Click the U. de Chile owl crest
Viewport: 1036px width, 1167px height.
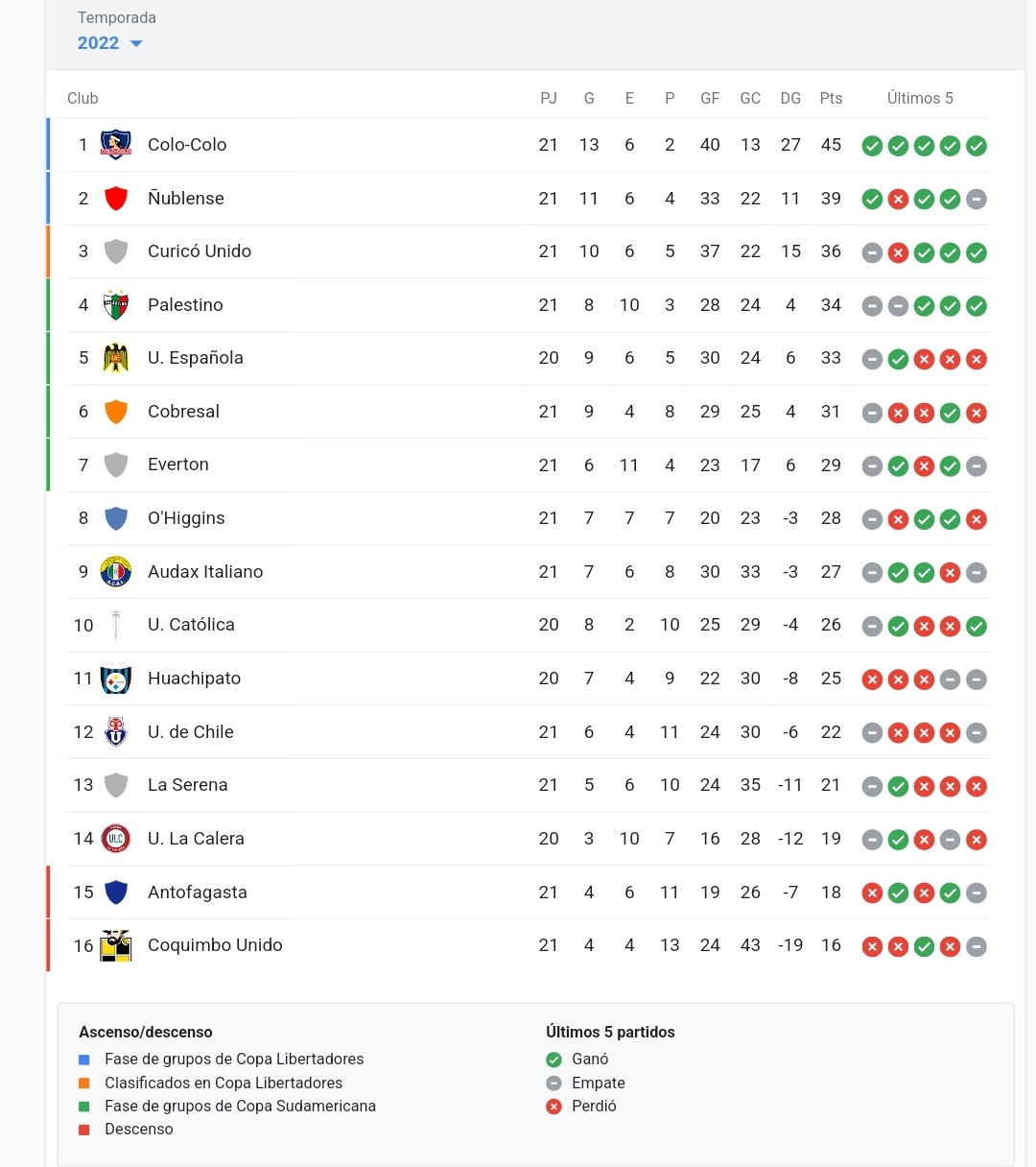(x=116, y=732)
